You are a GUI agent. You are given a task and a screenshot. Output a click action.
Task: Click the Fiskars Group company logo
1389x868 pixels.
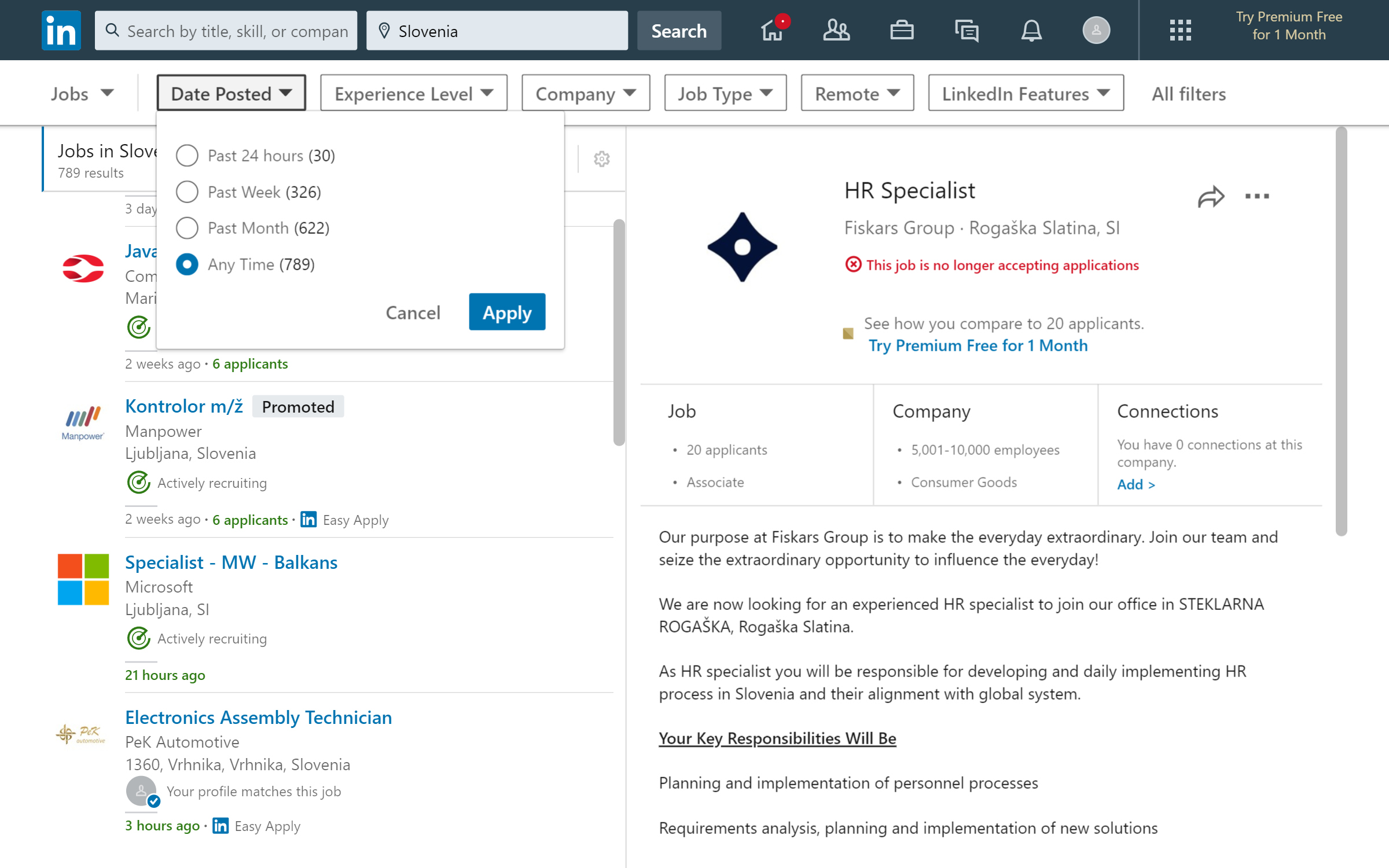pyautogui.click(x=742, y=247)
